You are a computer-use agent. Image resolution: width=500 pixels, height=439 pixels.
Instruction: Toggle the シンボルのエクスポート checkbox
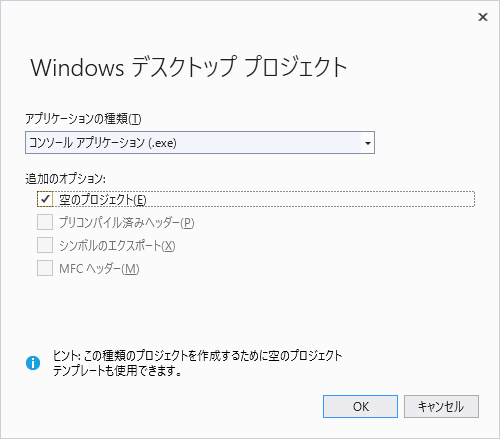click(45, 245)
